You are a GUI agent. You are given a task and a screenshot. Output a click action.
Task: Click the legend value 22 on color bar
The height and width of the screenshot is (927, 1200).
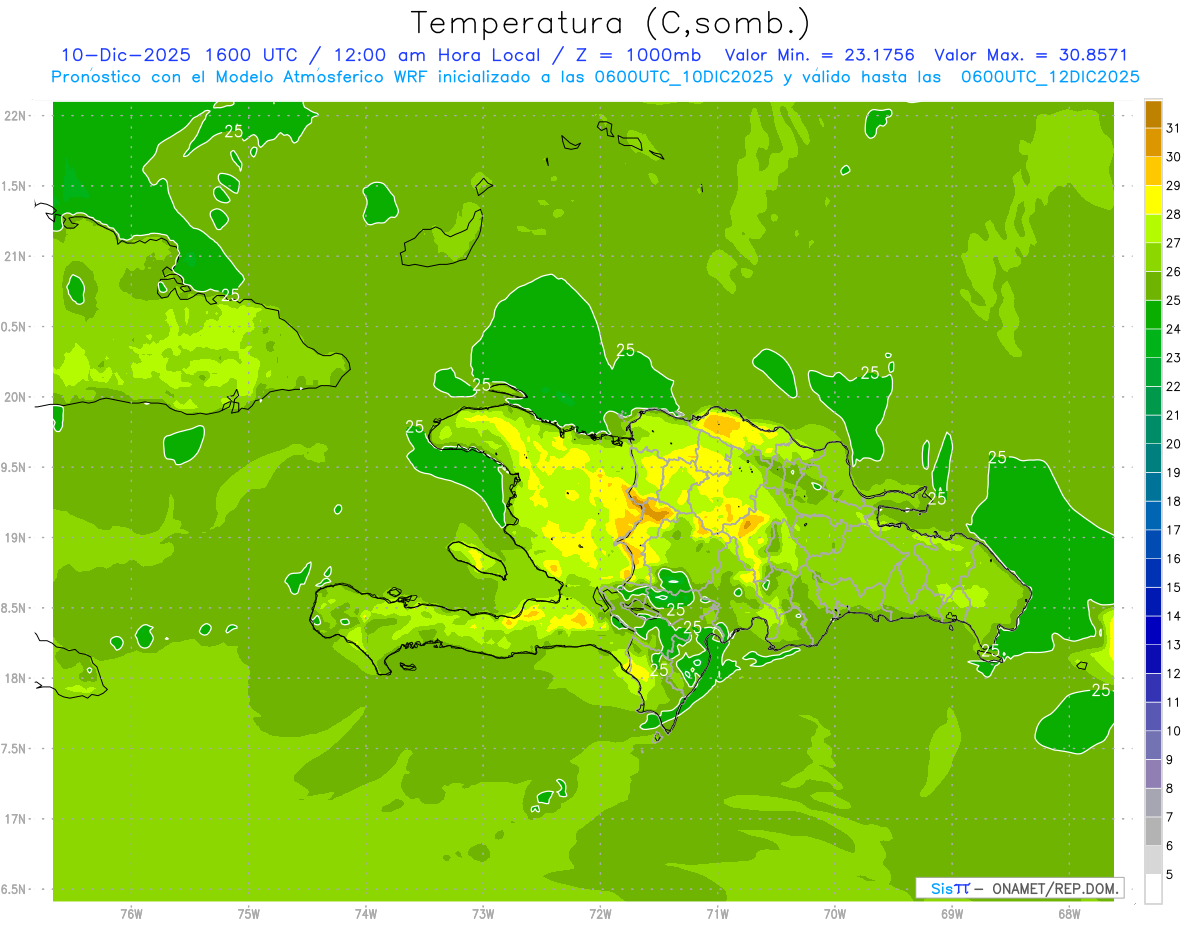coord(1173,386)
